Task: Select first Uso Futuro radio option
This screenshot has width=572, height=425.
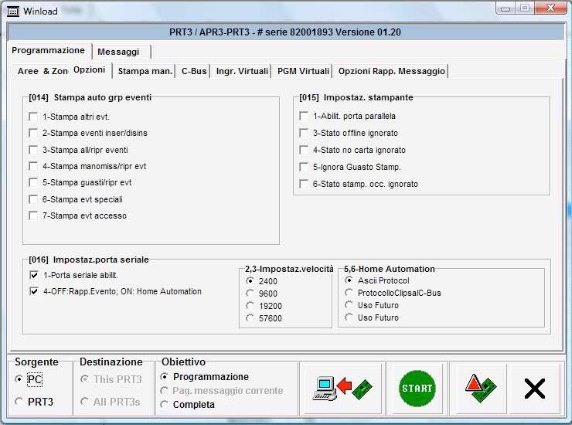Action: pyautogui.click(x=349, y=305)
